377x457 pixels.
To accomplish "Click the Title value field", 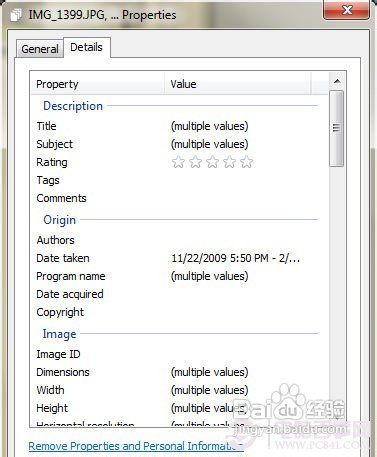I will tap(210, 126).
